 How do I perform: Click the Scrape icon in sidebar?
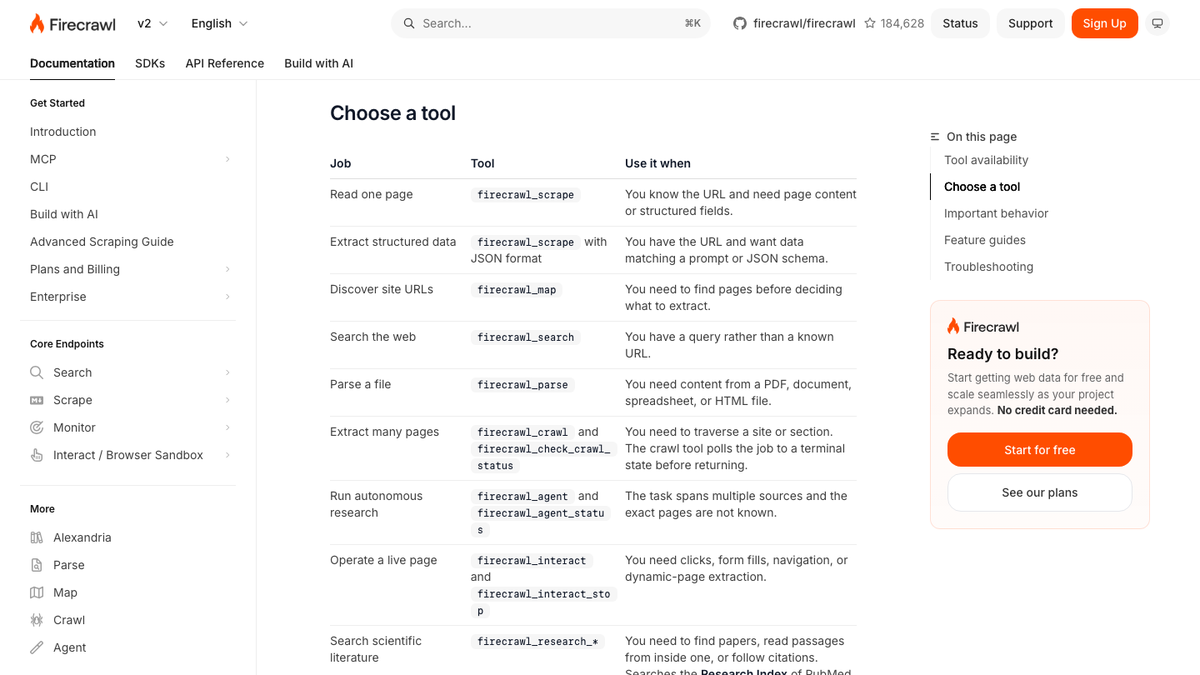36,400
